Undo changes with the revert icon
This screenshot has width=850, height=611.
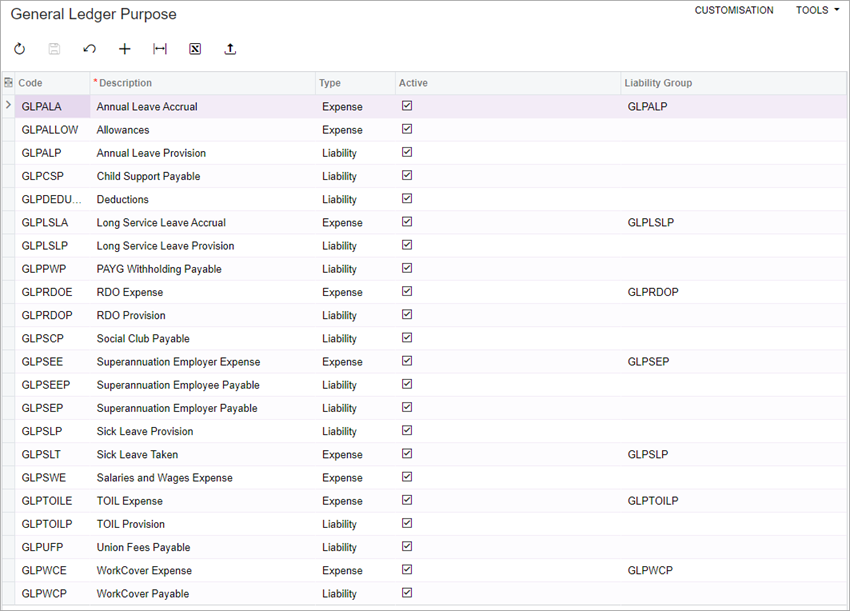pyautogui.click(x=89, y=48)
